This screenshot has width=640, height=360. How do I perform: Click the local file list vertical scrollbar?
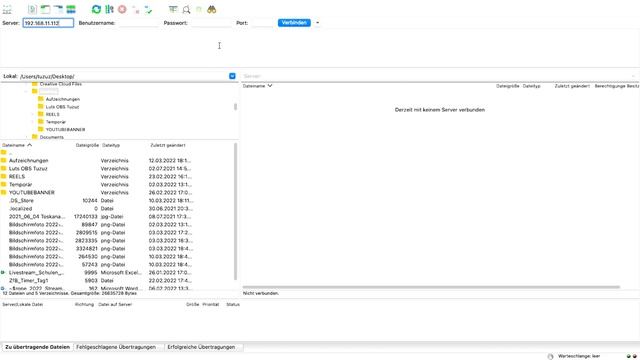pos(235,211)
